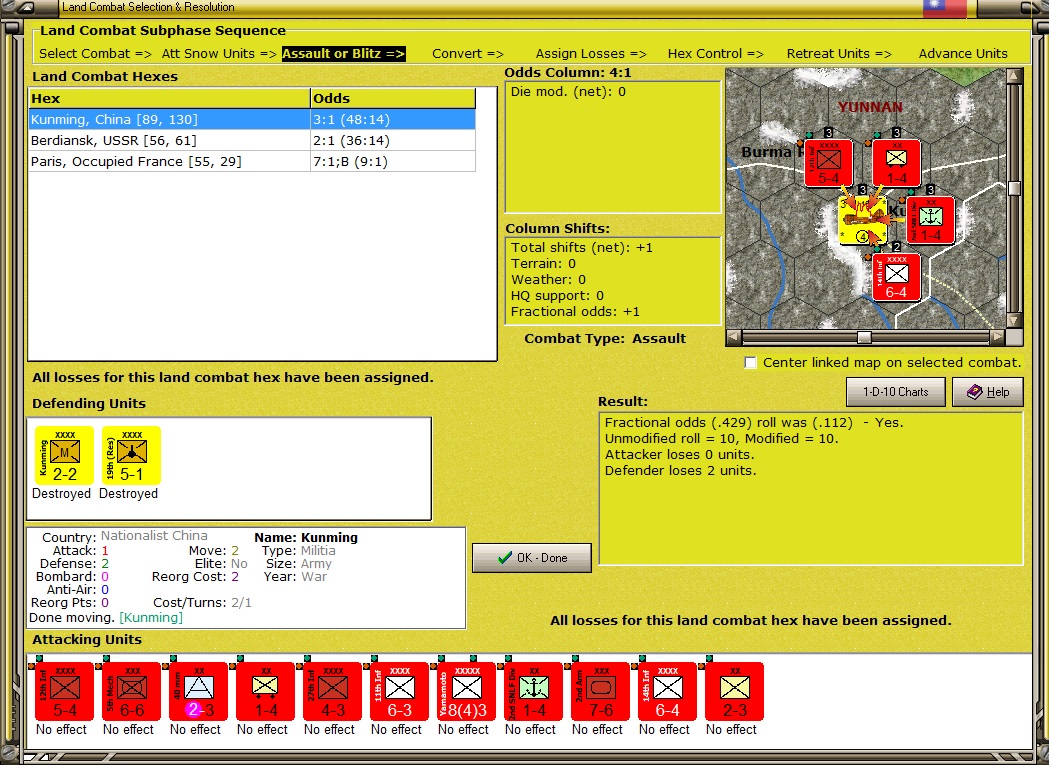Click the 5-4 unit counter on the map
The width and height of the screenshot is (1049, 765).
pyautogui.click(x=829, y=163)
